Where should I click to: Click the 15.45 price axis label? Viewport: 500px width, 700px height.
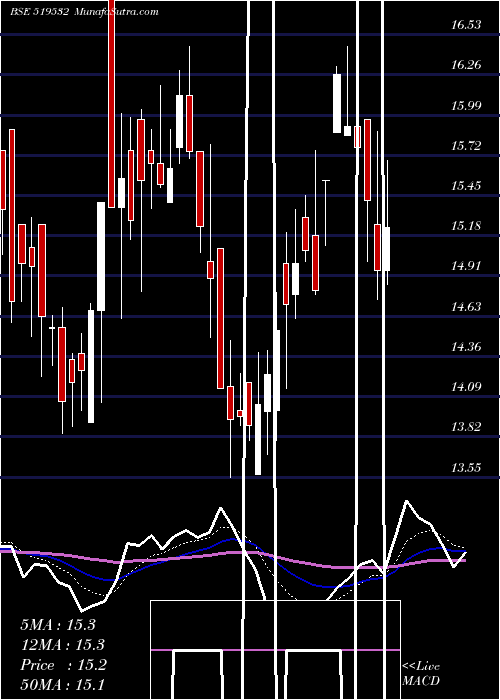(x=466, y=186)
